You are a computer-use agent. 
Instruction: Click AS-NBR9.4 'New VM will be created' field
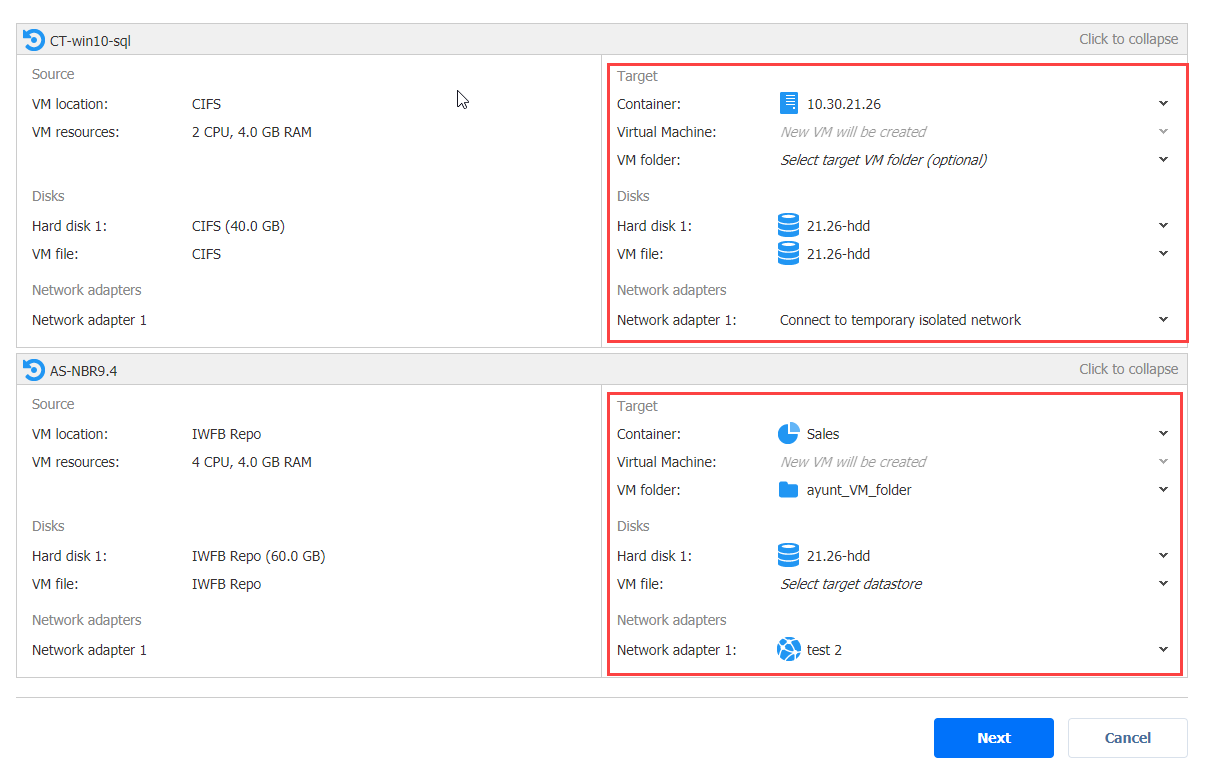point(853,462)
